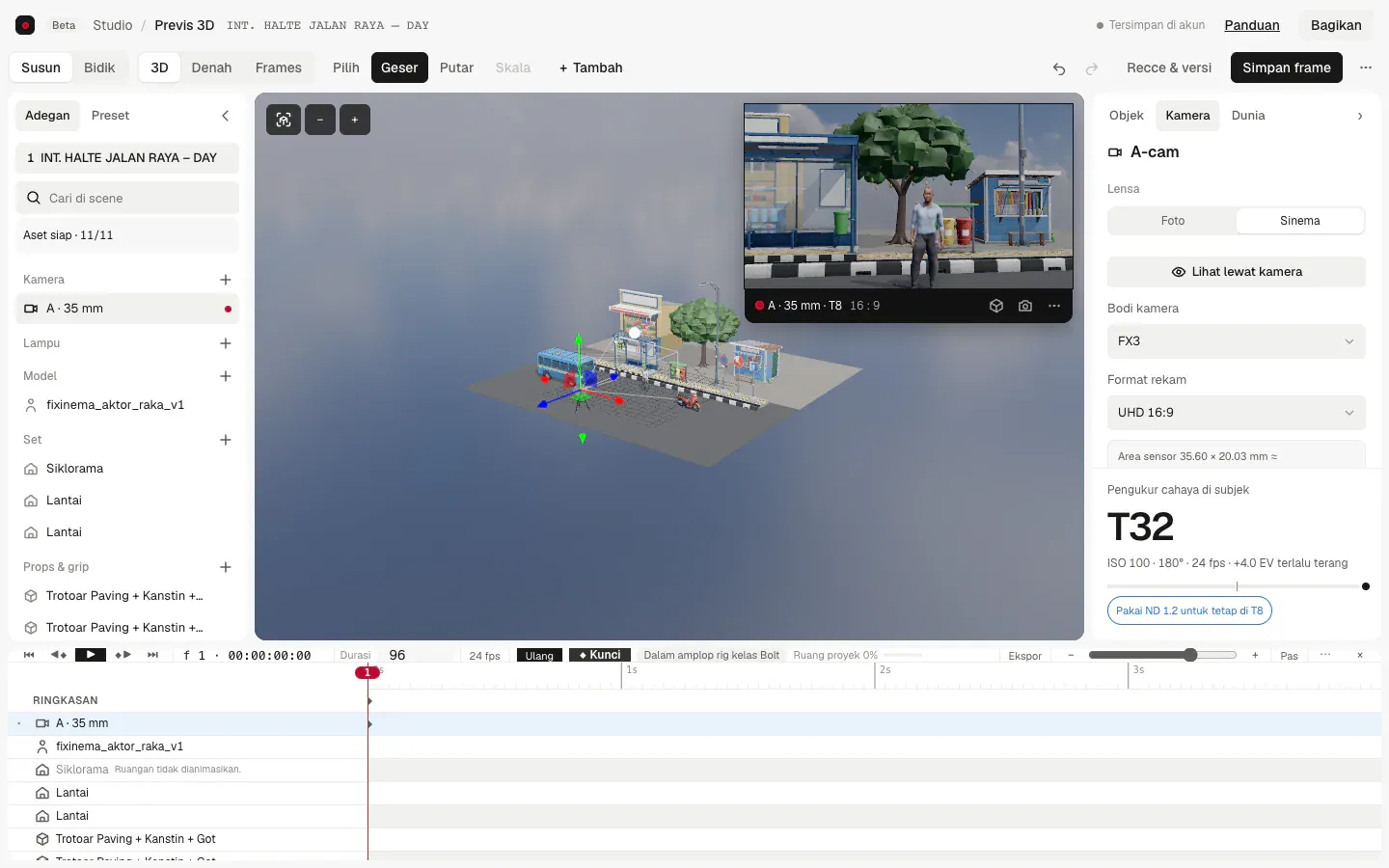Collapse the left scene panel arrow

226,116
